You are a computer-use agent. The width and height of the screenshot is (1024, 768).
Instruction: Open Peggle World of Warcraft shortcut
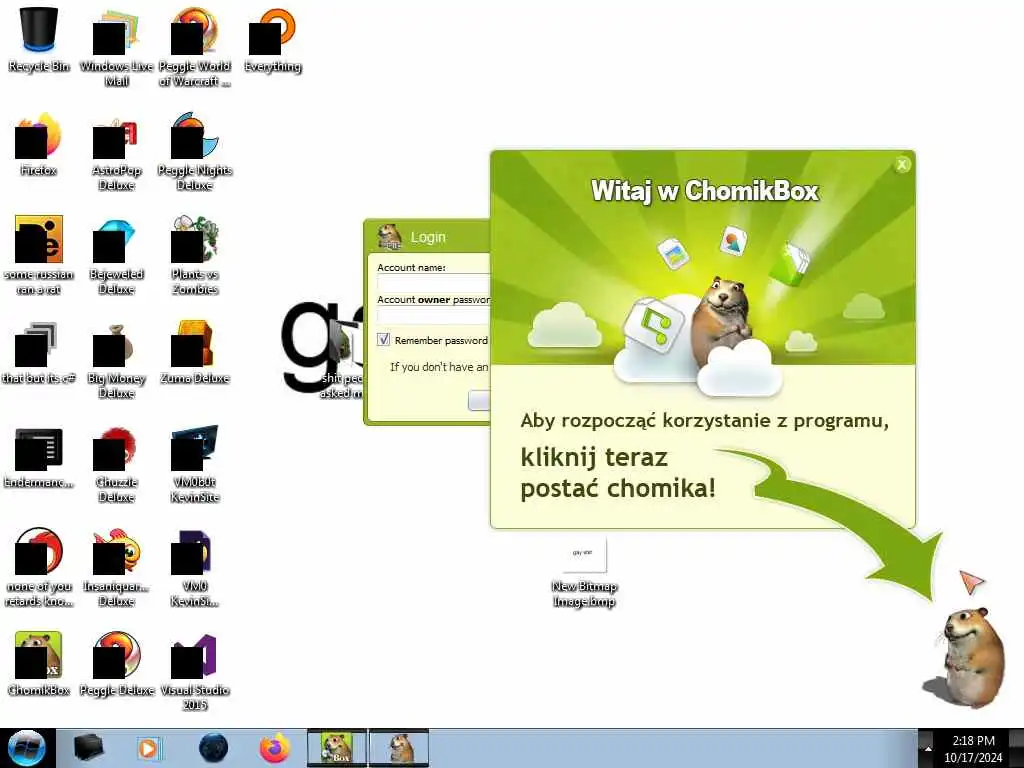[x=195, y=46]
